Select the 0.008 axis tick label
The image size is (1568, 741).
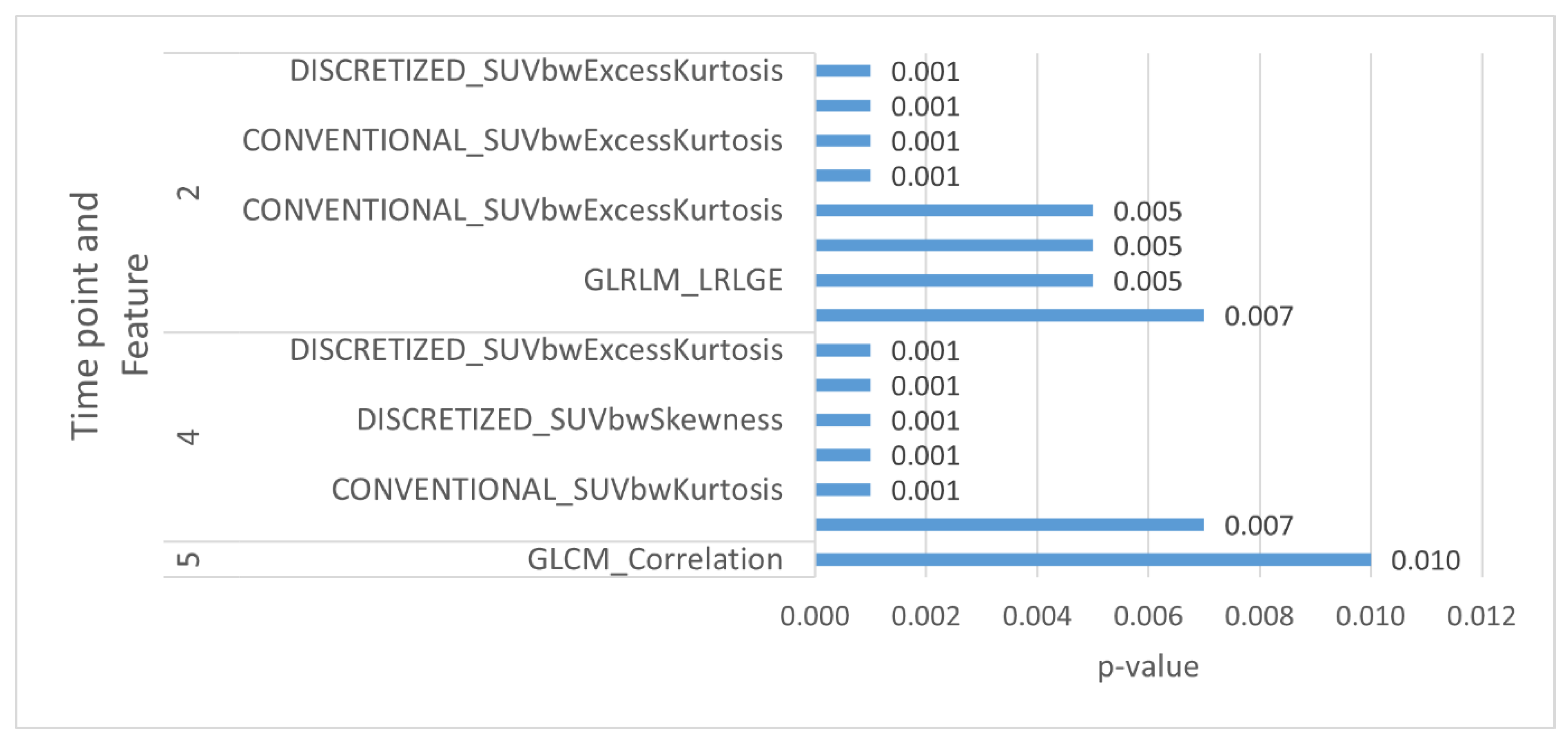point(1259,617)
